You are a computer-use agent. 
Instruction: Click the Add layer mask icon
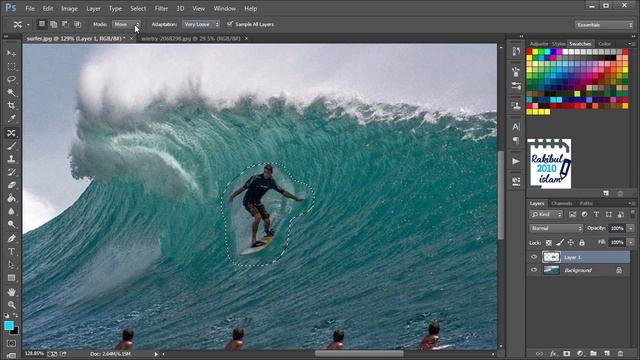tap(567, 353)
